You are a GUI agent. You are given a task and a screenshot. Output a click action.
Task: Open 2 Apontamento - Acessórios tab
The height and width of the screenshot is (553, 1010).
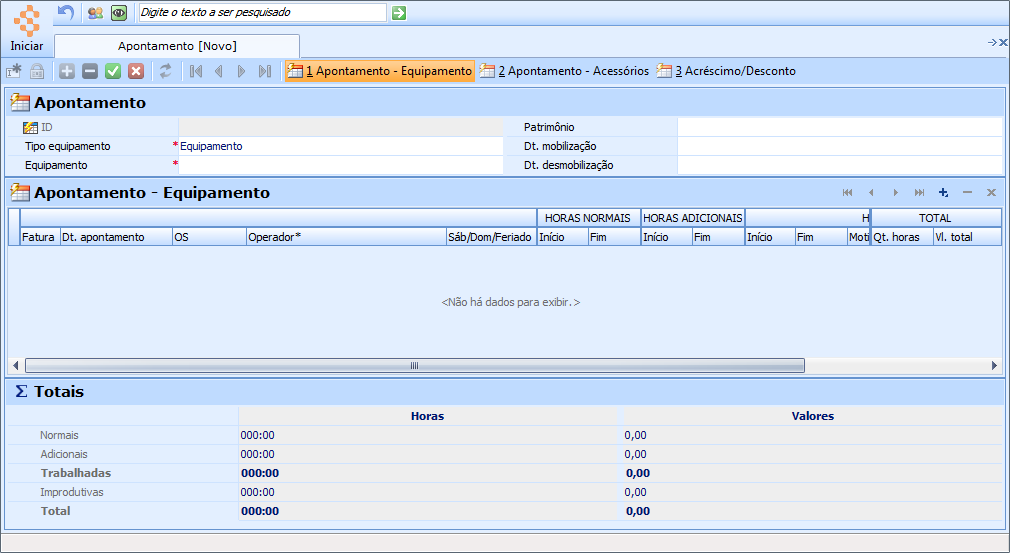coord(564,71)
